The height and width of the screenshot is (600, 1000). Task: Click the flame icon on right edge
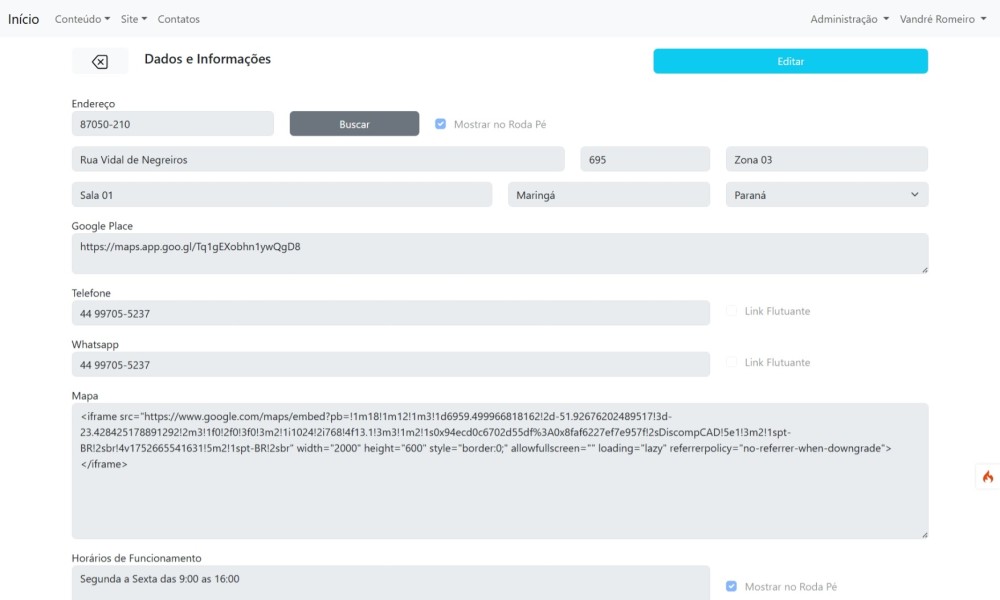click(x=987, y=477)
